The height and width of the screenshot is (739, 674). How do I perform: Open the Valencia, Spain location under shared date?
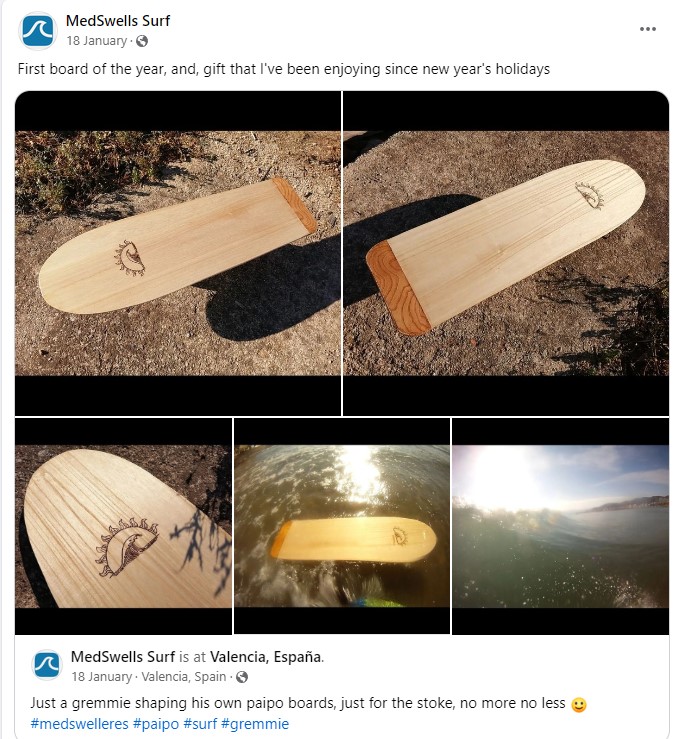click(184, 677)
